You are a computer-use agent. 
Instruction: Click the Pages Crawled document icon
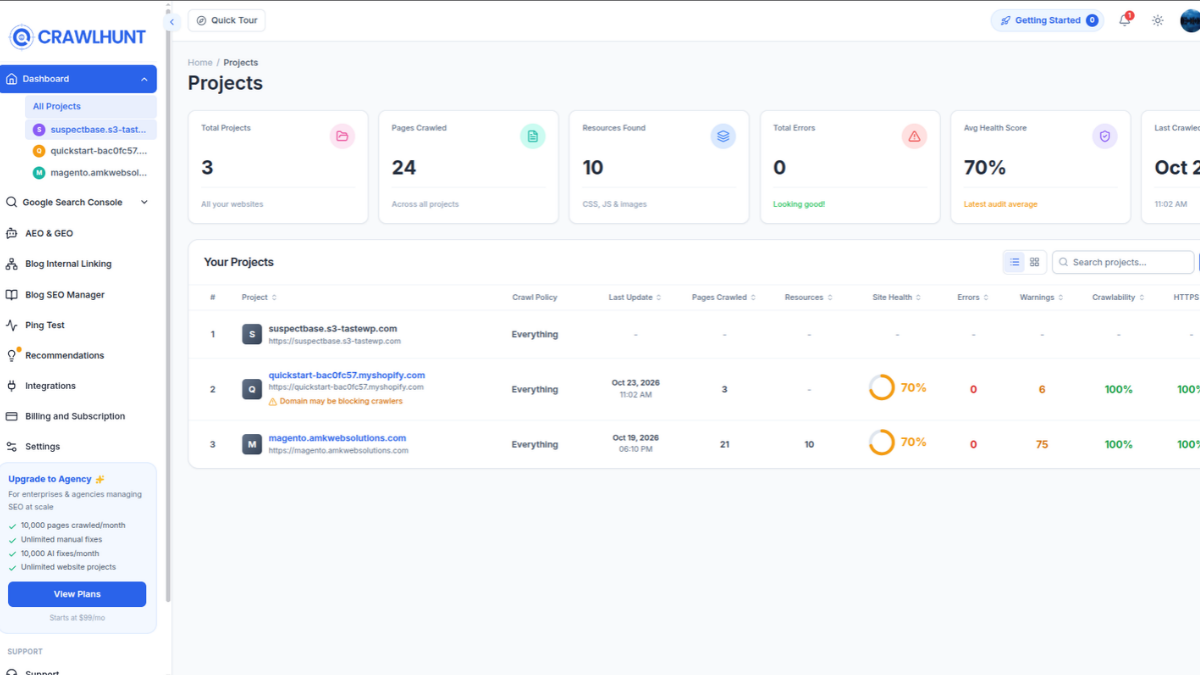(533, 136)
